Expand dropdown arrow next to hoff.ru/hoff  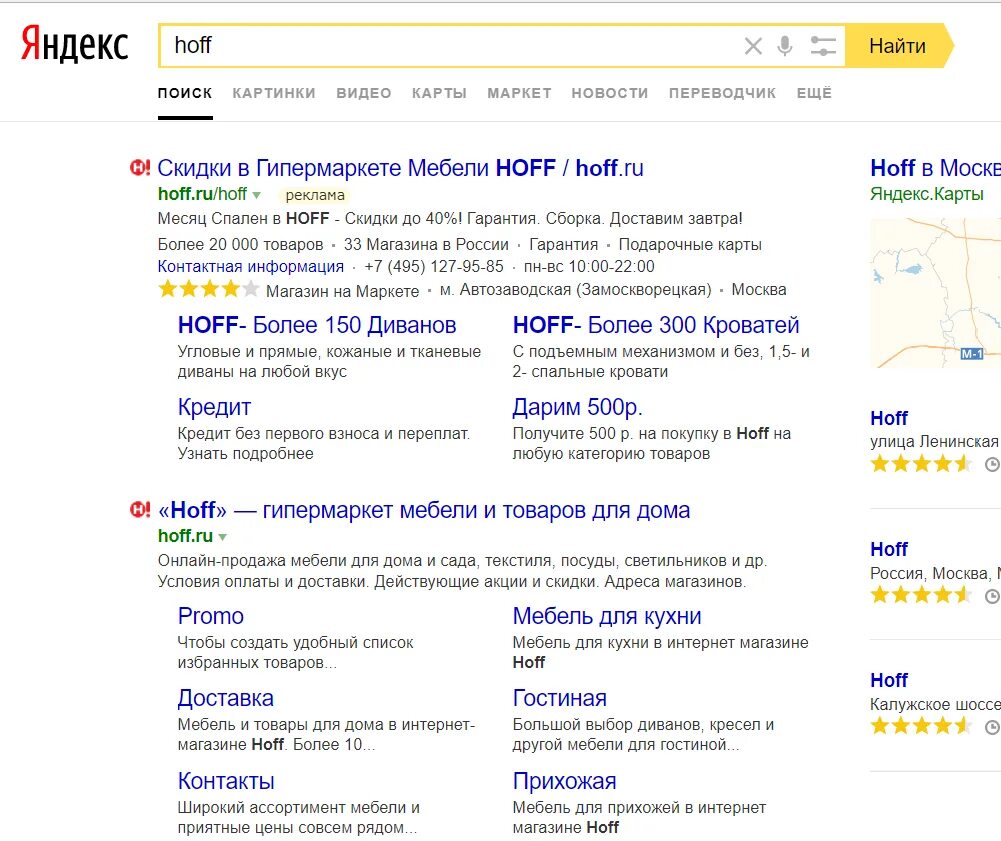[x=257, y=195]
